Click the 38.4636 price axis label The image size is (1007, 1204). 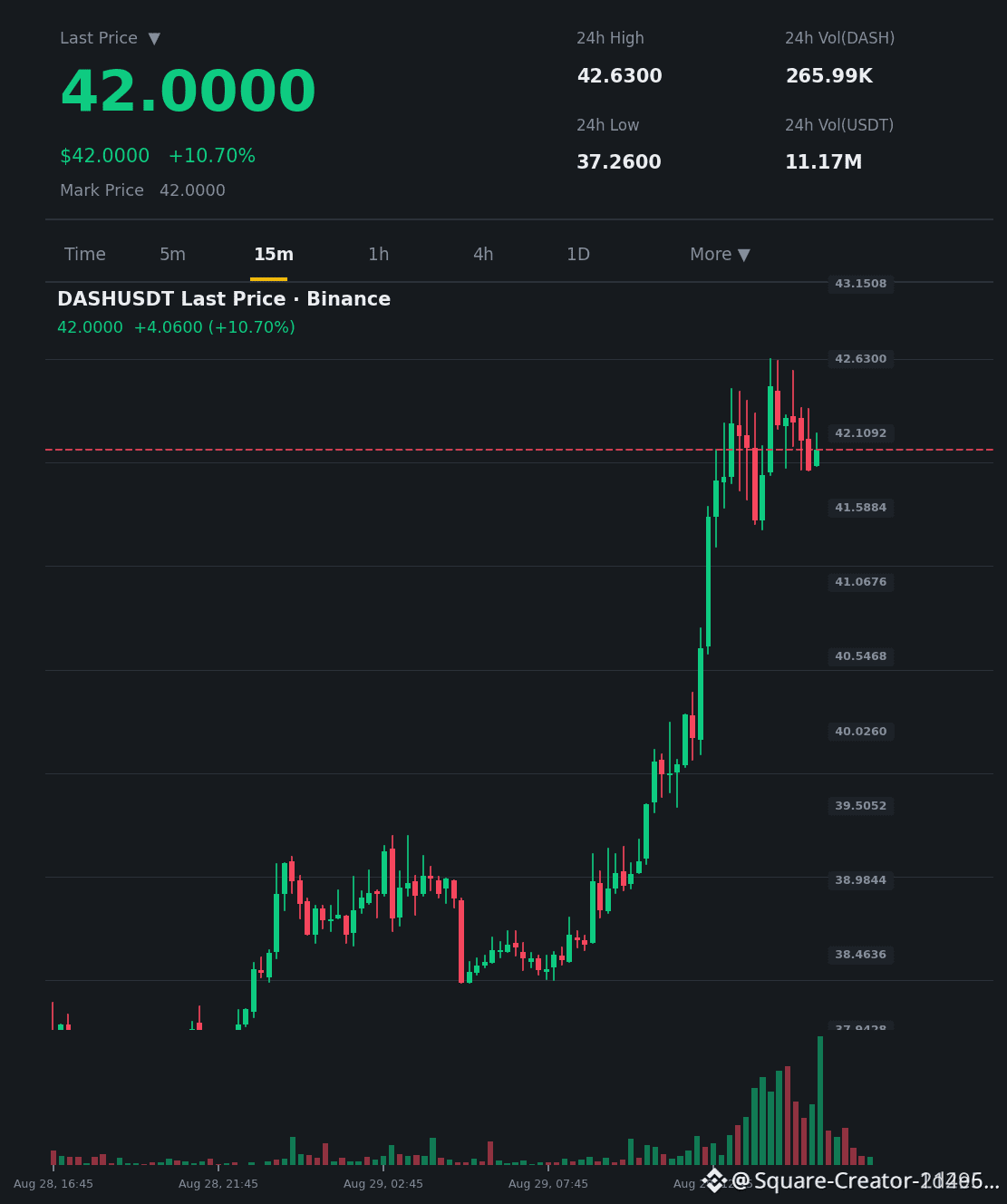pyautogui.click(x=861, y=955)
